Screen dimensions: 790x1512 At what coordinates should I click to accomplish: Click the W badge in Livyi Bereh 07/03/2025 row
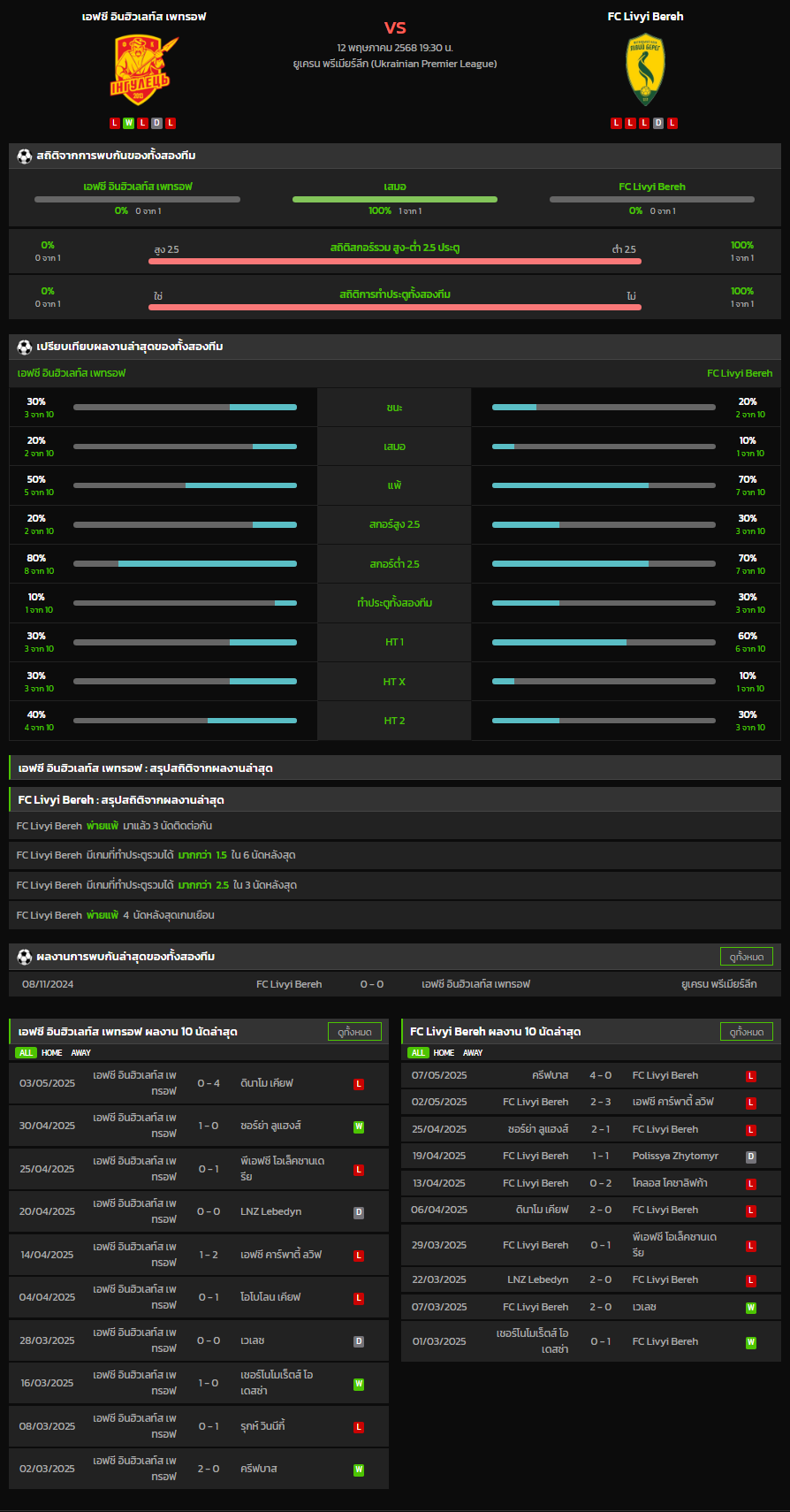click(x=751, y=1308)
